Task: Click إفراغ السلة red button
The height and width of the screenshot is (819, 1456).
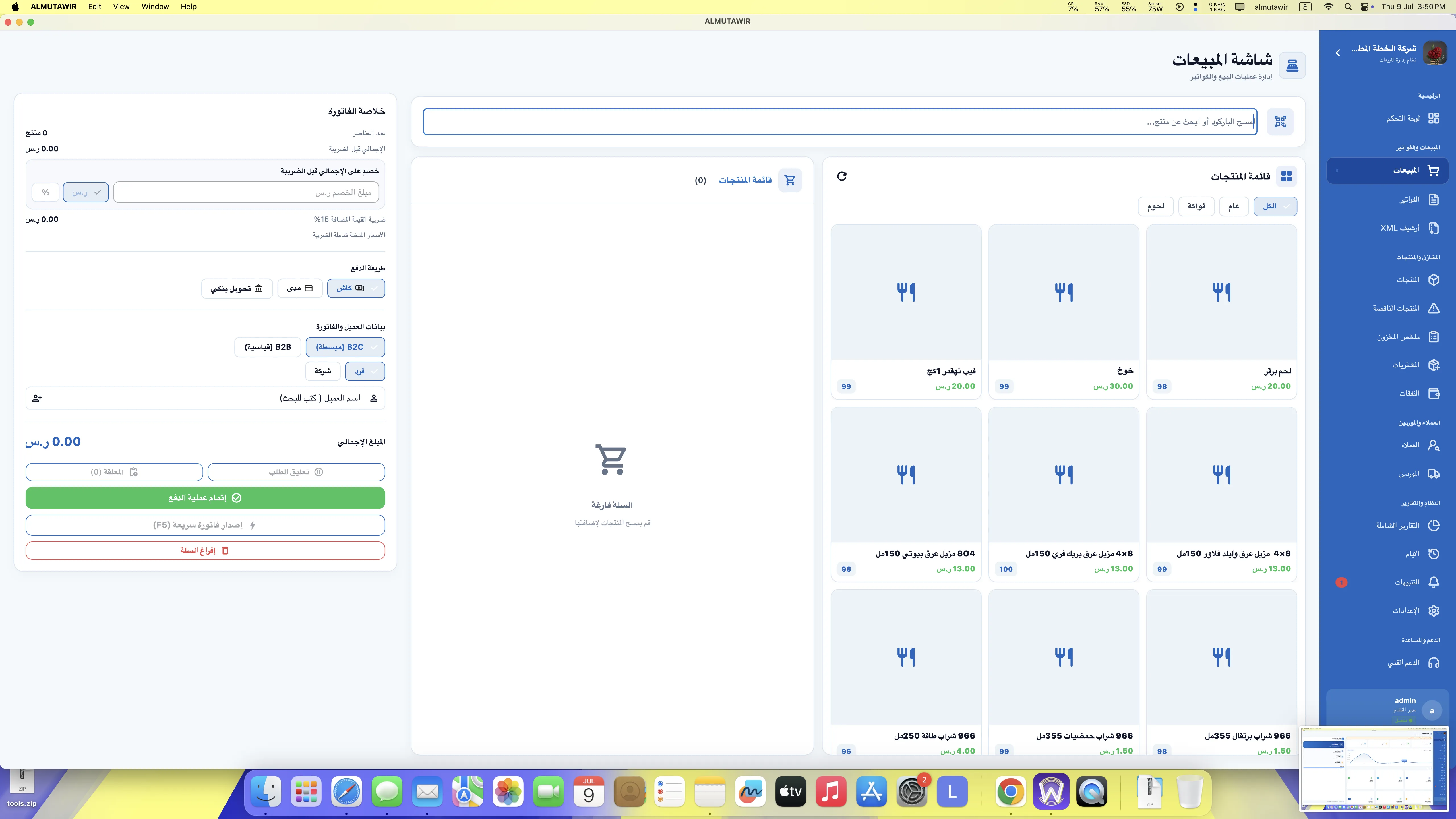Action: coord(205,551)
